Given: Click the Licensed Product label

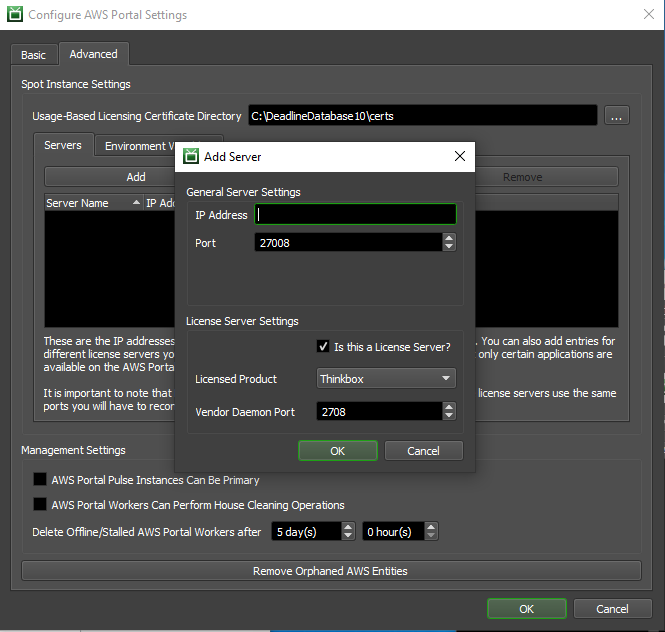Looking at the screenshot, I should (x=236, y=379).
